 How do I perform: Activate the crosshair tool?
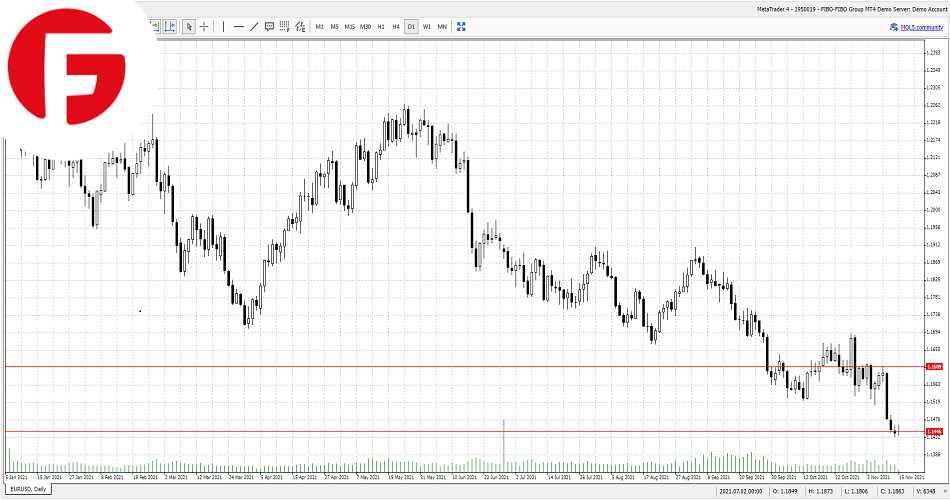[204, 27]
